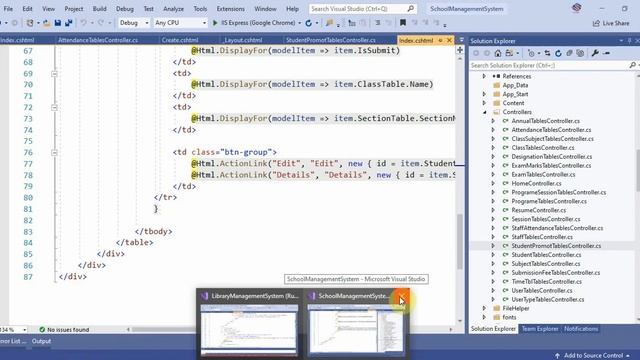Click the Open File folder icon
The height and width of the screenshot is (360, 640).
click(x=47, y=23)
